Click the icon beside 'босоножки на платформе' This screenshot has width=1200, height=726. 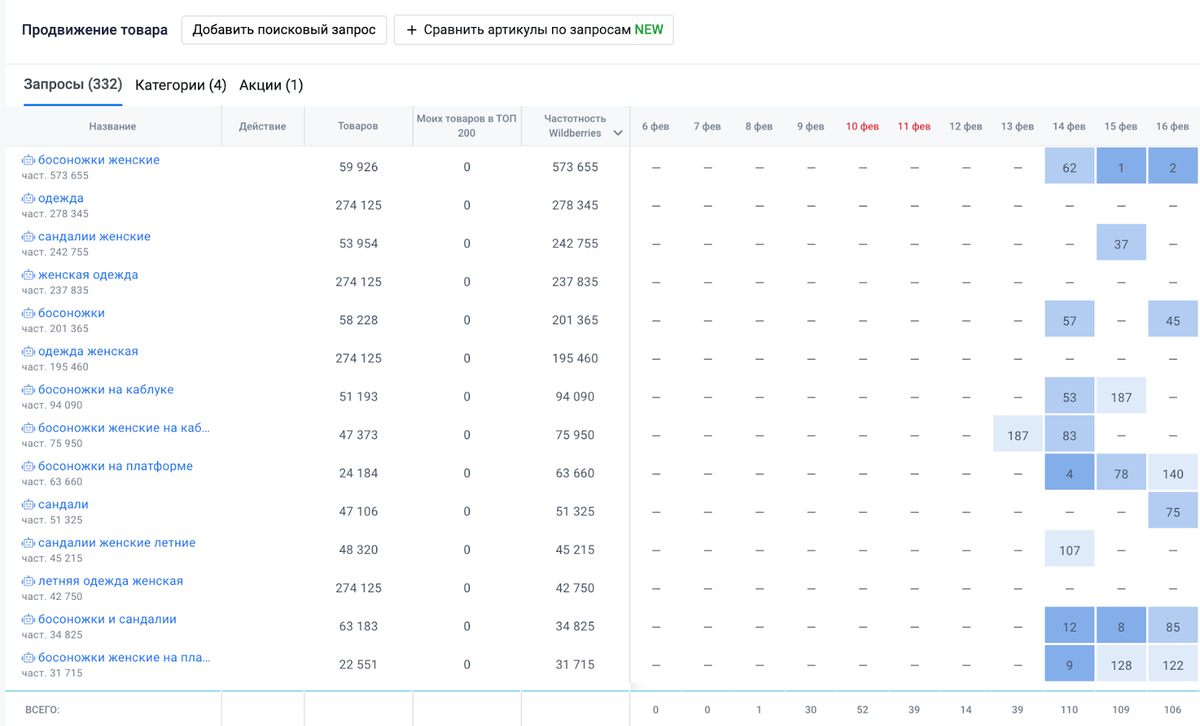(28, 466)
